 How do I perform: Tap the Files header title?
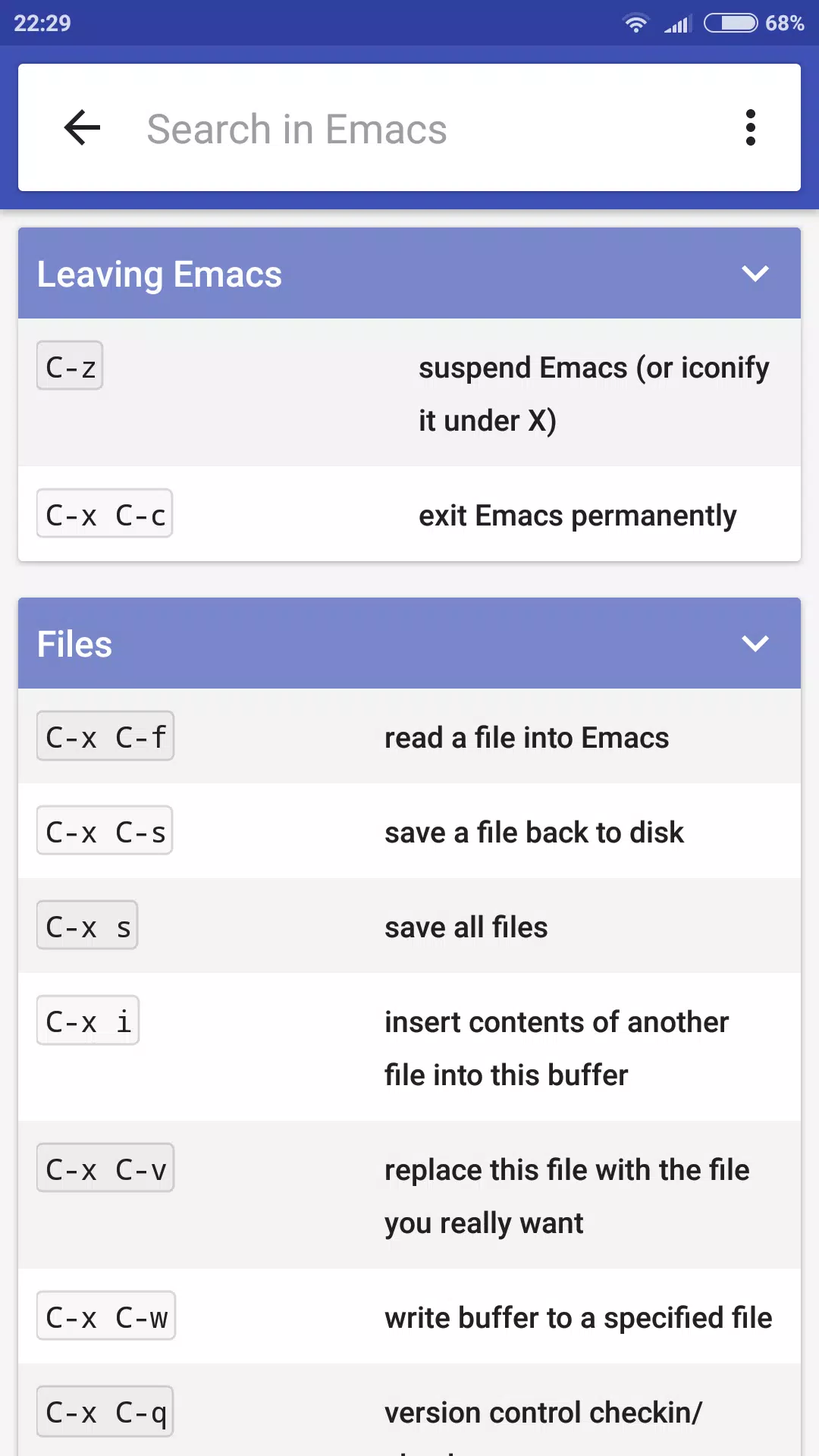tap(74, 644)
